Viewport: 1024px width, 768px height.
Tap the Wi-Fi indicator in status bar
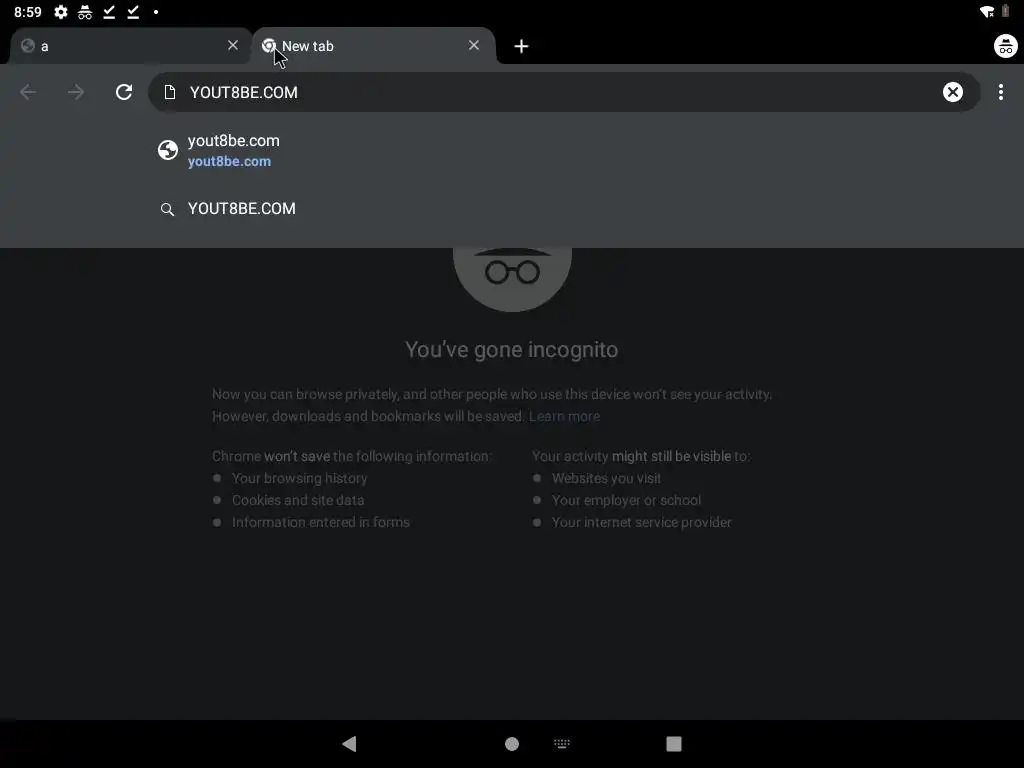987,12
